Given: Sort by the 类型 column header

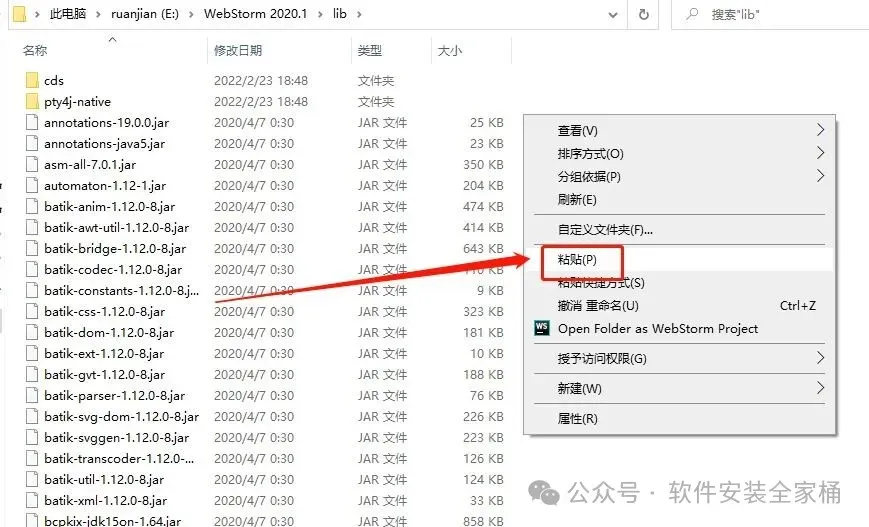Looking at the screenshot, I should click(370, 50).
